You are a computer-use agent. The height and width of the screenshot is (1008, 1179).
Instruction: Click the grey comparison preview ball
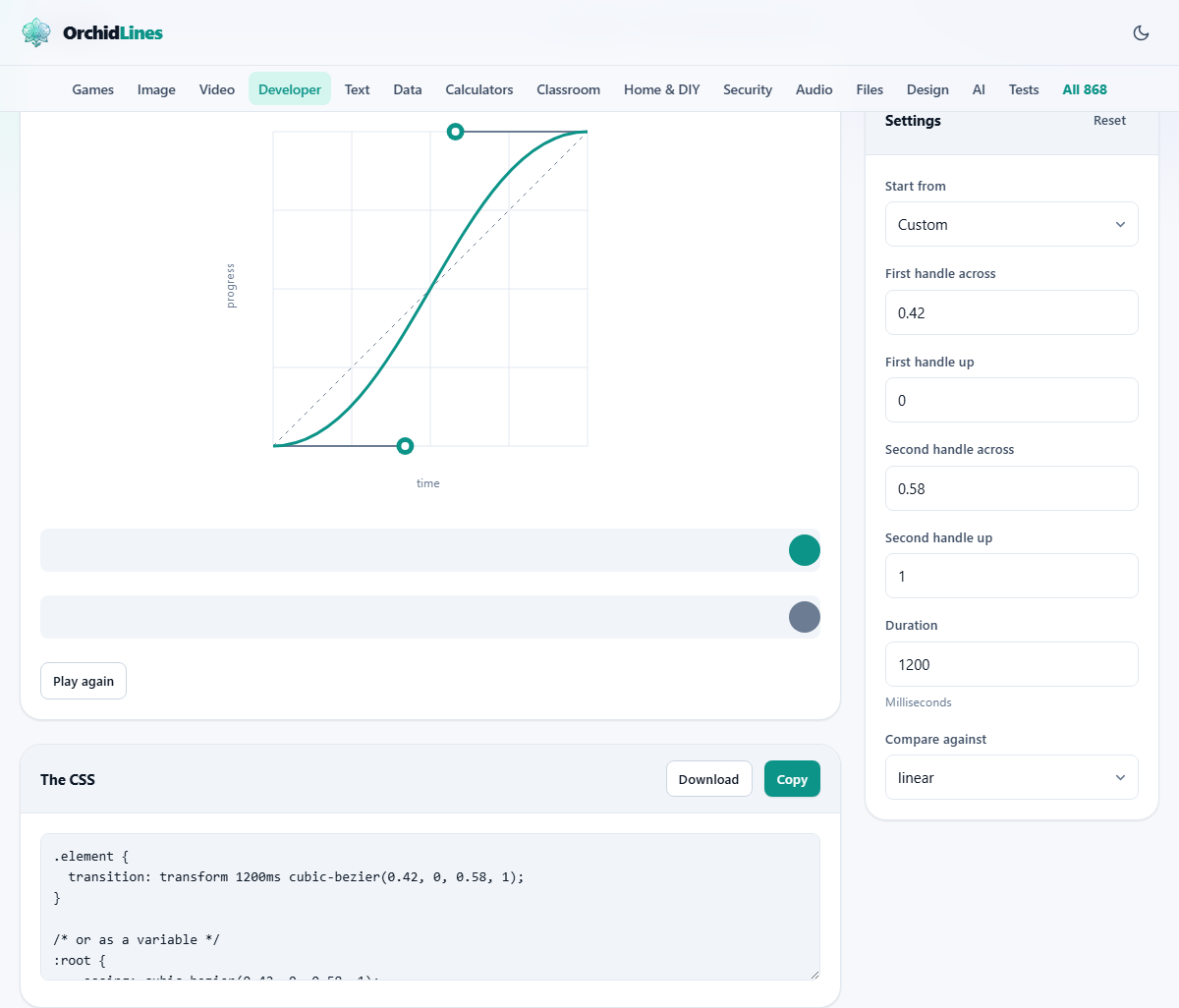click(x=805, y=617)
